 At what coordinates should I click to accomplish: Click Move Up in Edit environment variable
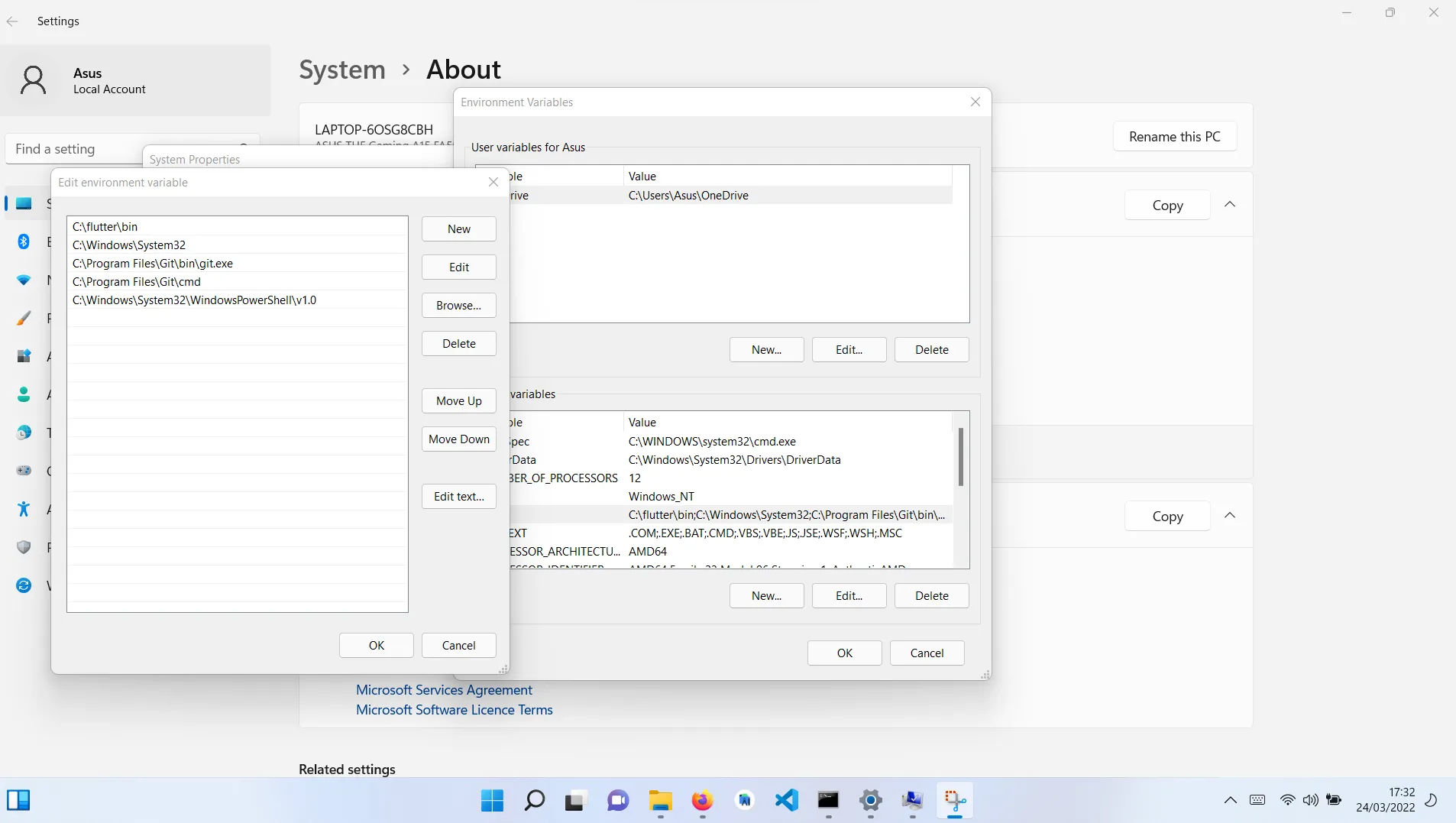[458, 401]
